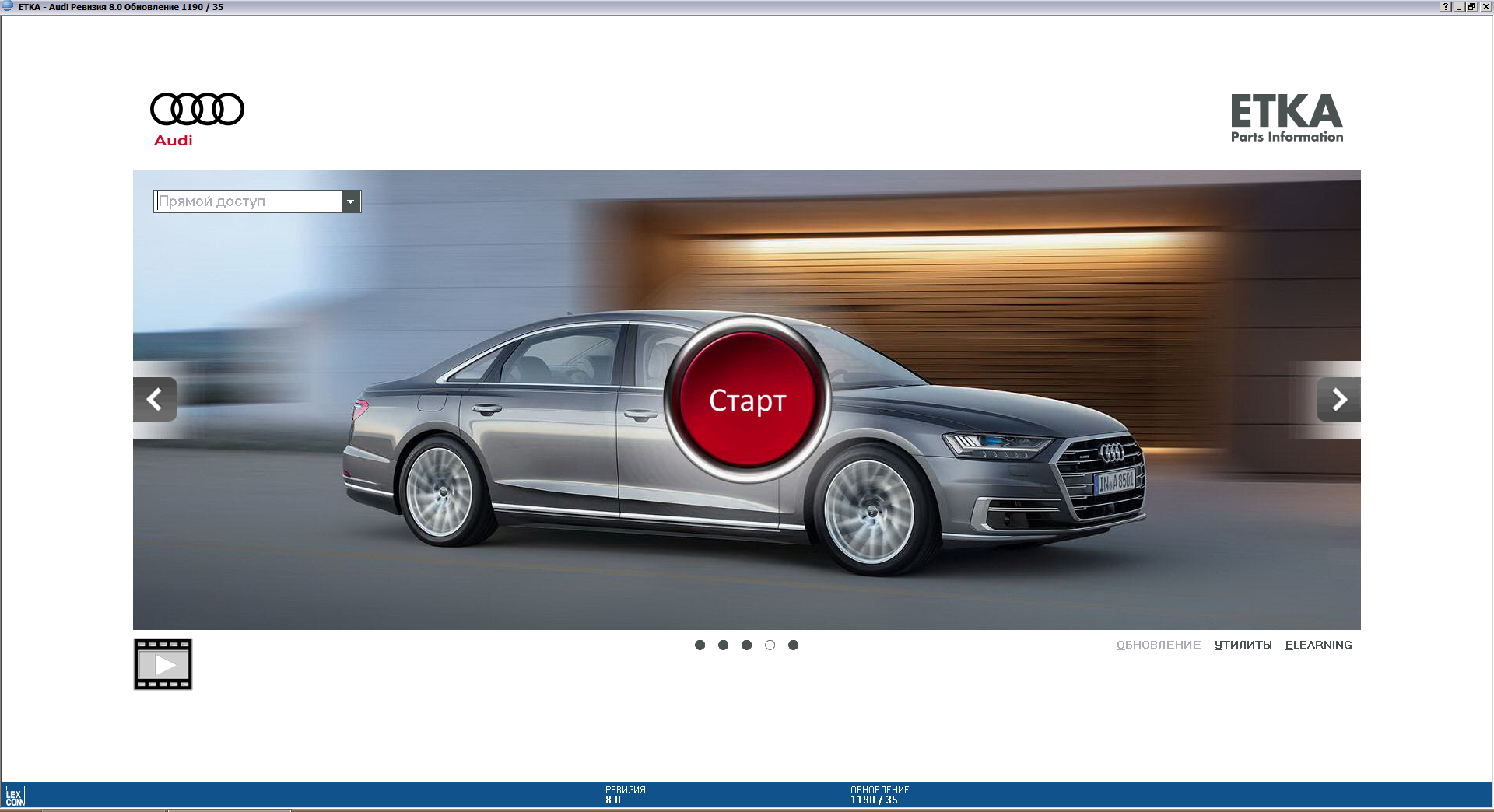
Task: Focus the Прямой доступ input field
Action: coord(248,201)
